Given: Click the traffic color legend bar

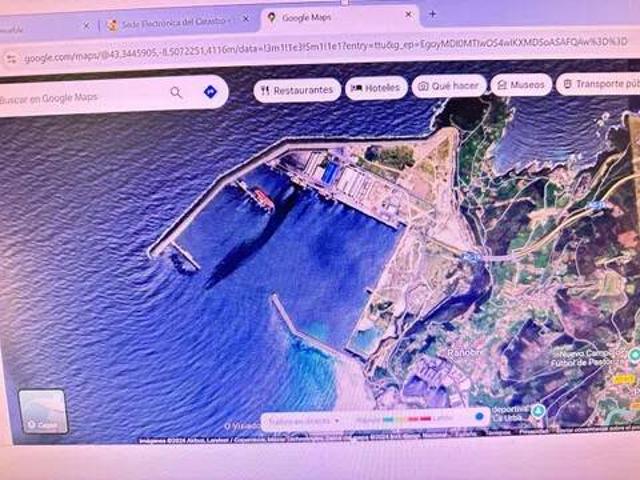Looking at the screenshot, I should (405, 420).
